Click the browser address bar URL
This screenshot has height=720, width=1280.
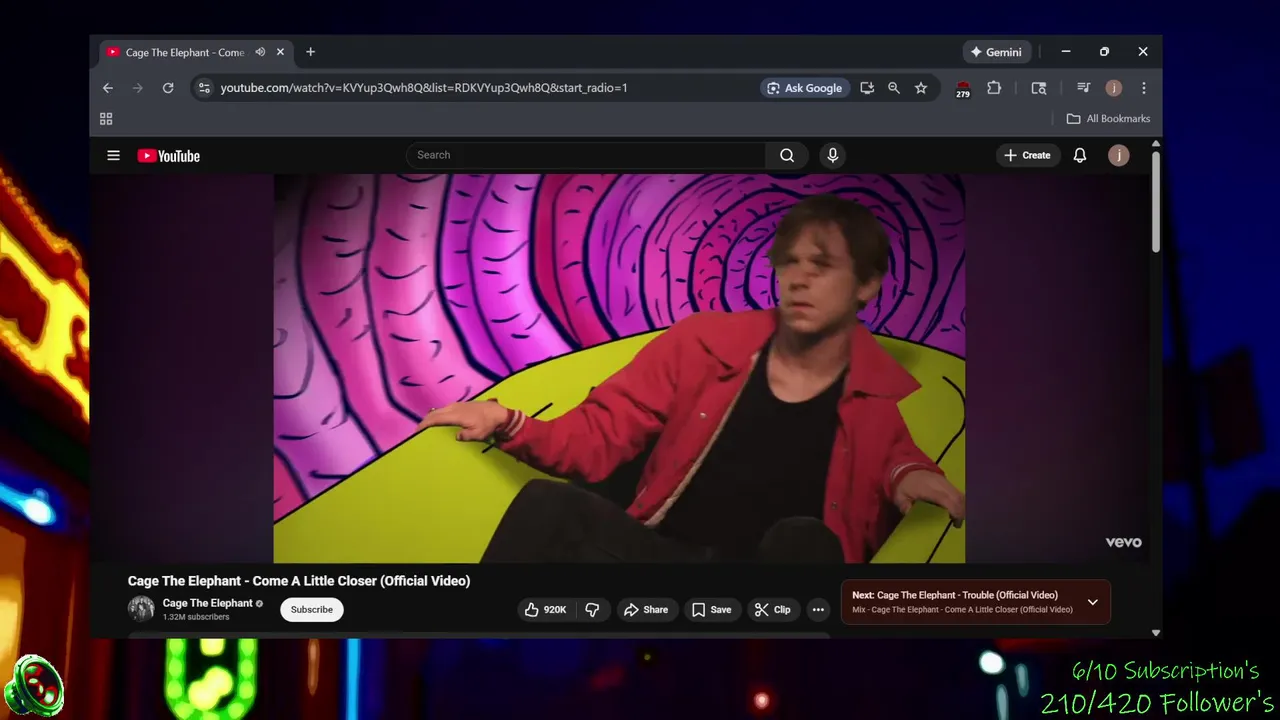pos(424,88)
